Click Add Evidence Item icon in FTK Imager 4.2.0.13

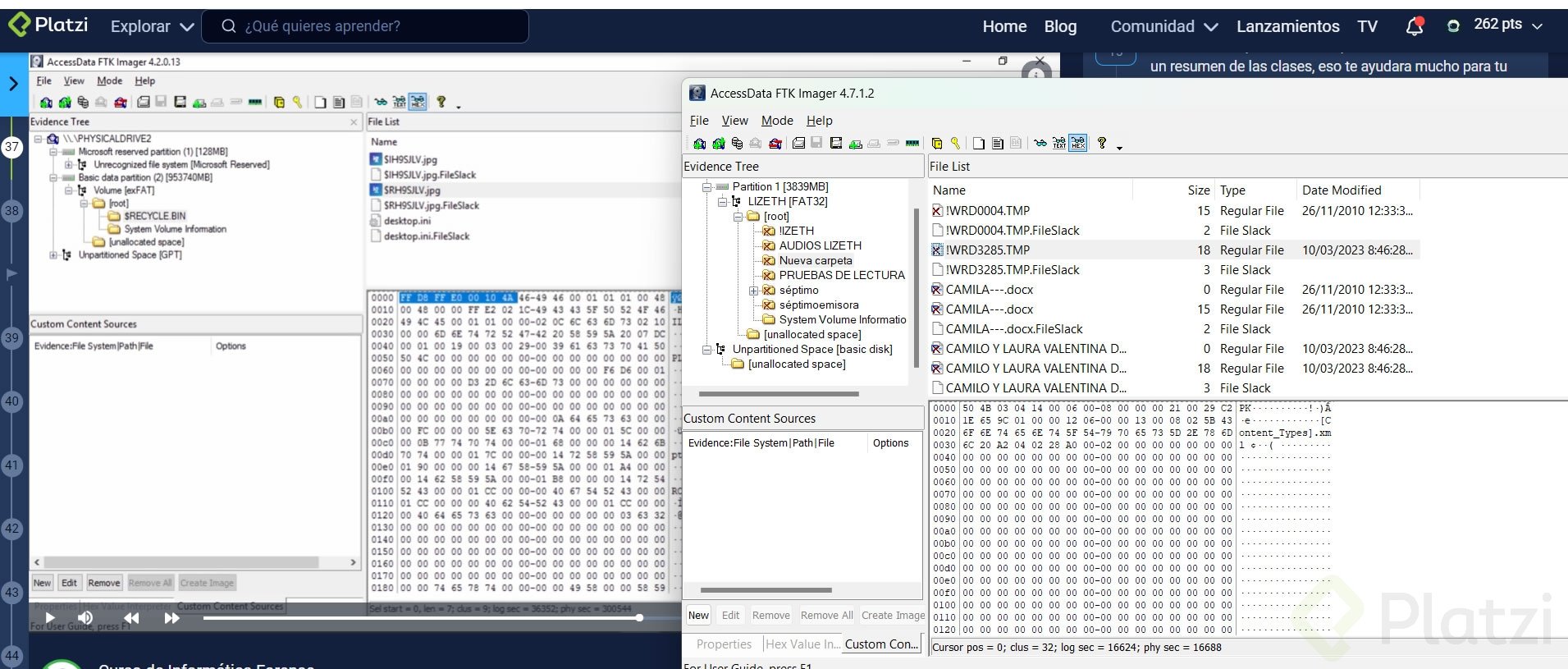pos(46,102)
